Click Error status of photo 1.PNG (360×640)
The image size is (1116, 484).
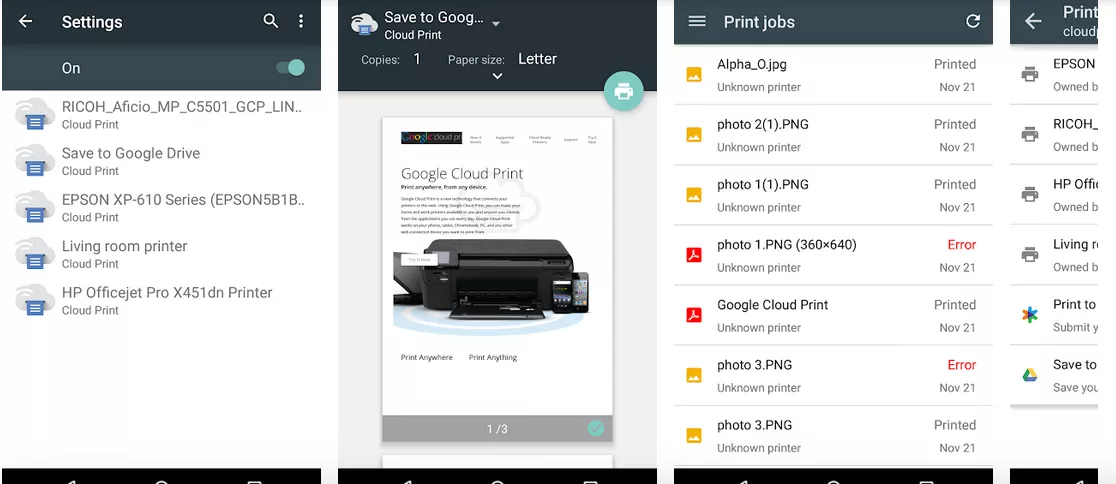[x=962, y=245]
